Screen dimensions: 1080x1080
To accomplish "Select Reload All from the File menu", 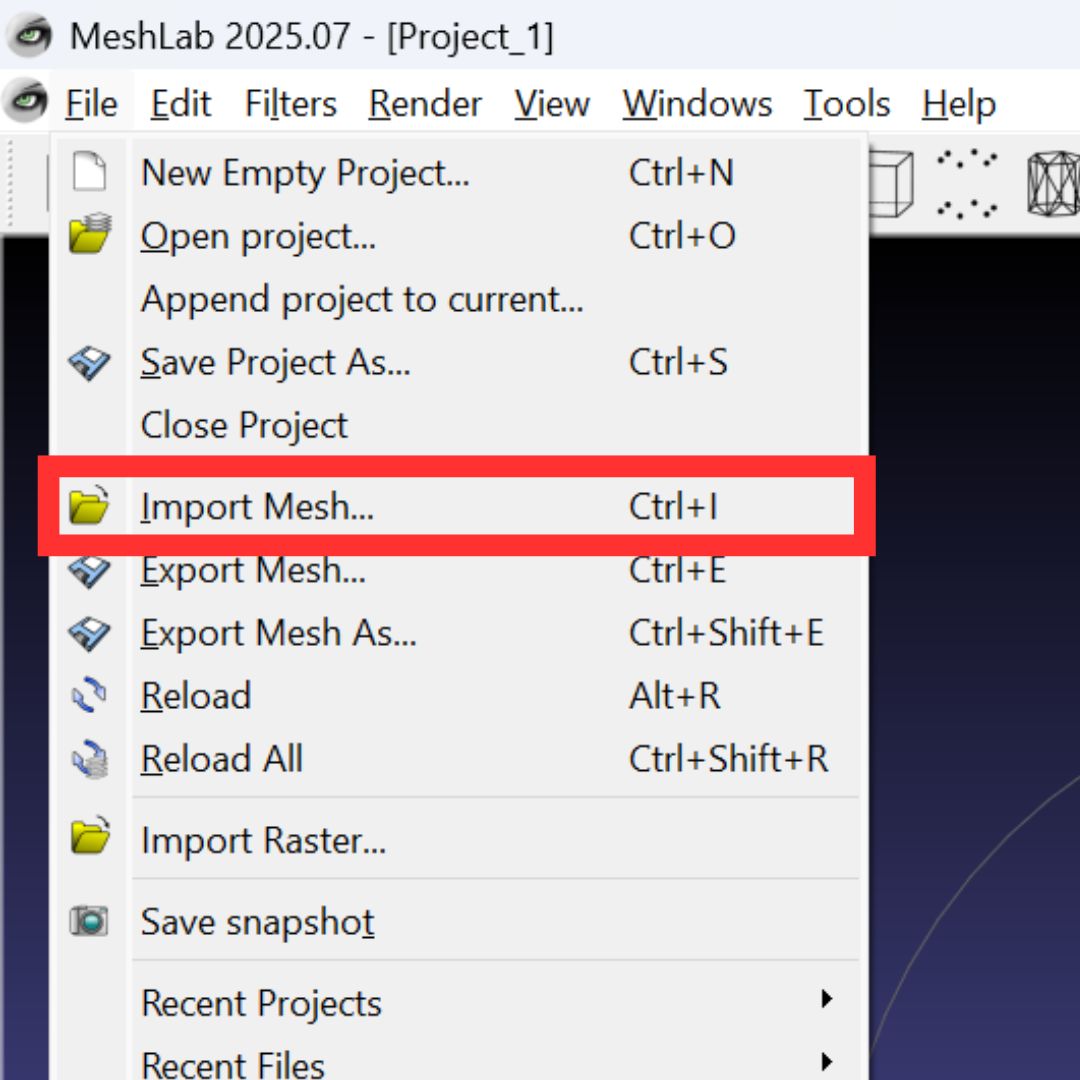I will click(222, 758).
